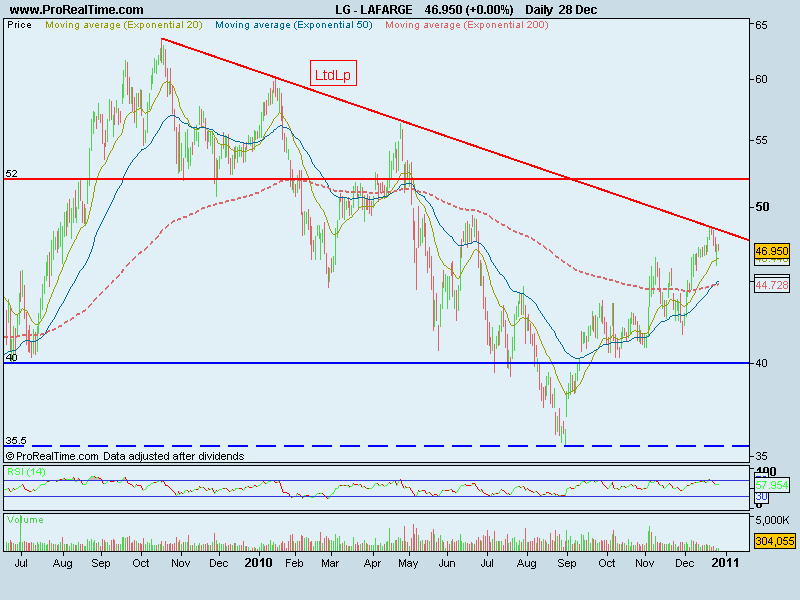Click the Volume panel label
The width and height of the screenshot is (800, 600).
tap(26, 520)
